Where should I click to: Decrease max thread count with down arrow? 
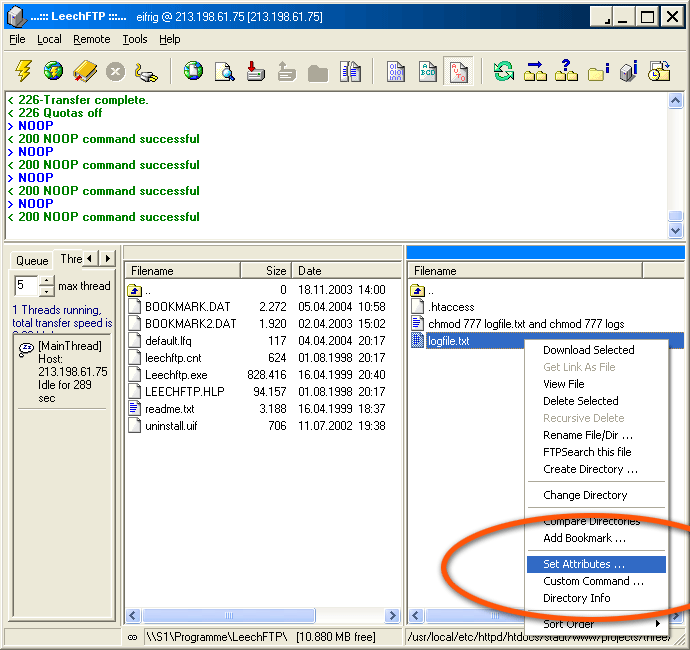pyautogui.click(x=47, y=291)
